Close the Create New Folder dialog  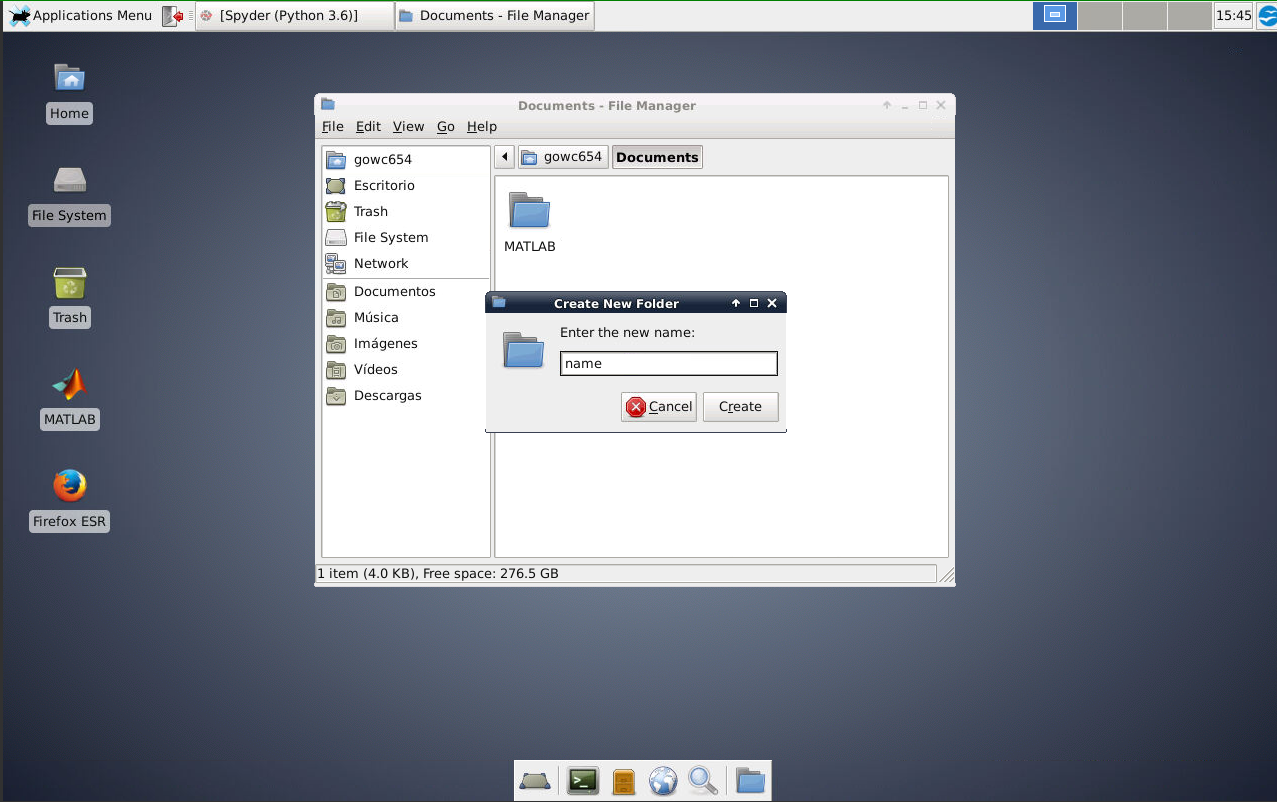pyautogui.click(x=772, y=303)
